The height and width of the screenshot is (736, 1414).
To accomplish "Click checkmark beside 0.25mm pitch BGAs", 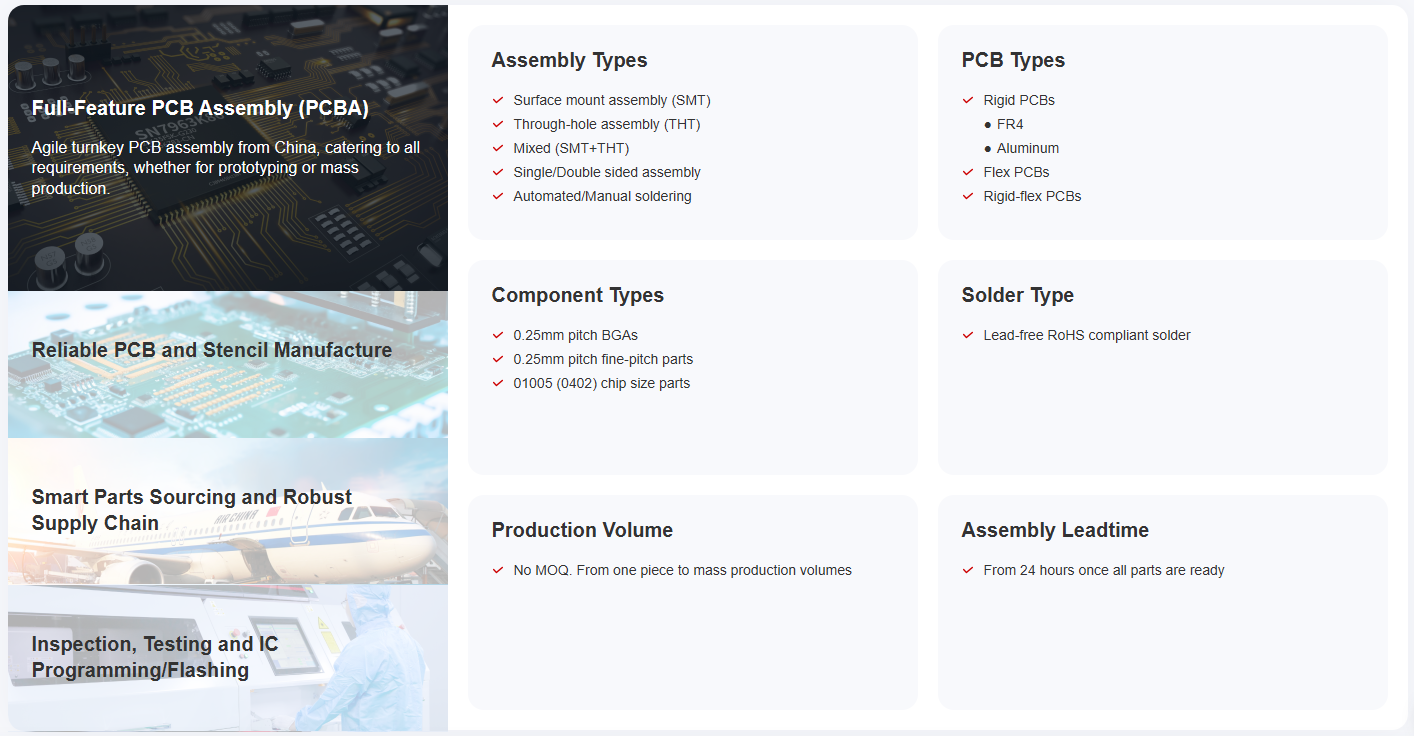I will [x=498, y=335].
